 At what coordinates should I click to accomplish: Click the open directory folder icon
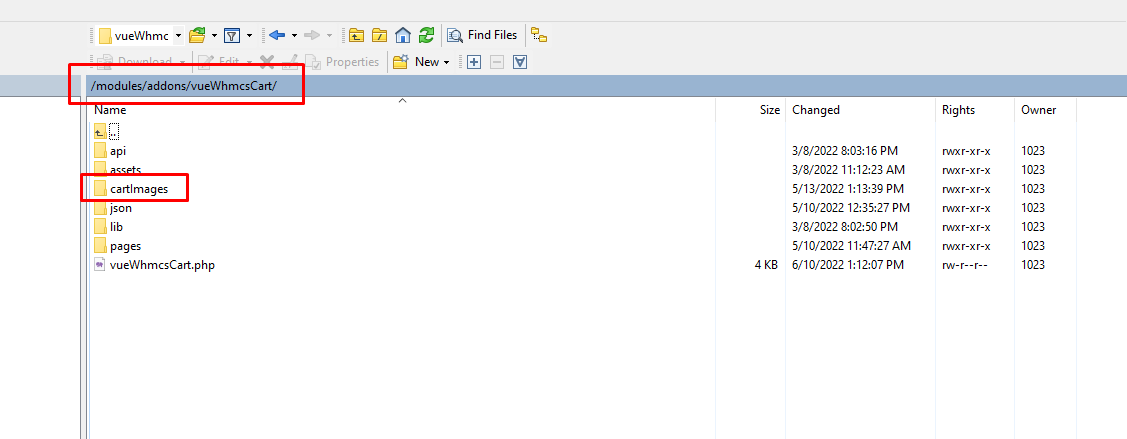[x=197, y=35]
